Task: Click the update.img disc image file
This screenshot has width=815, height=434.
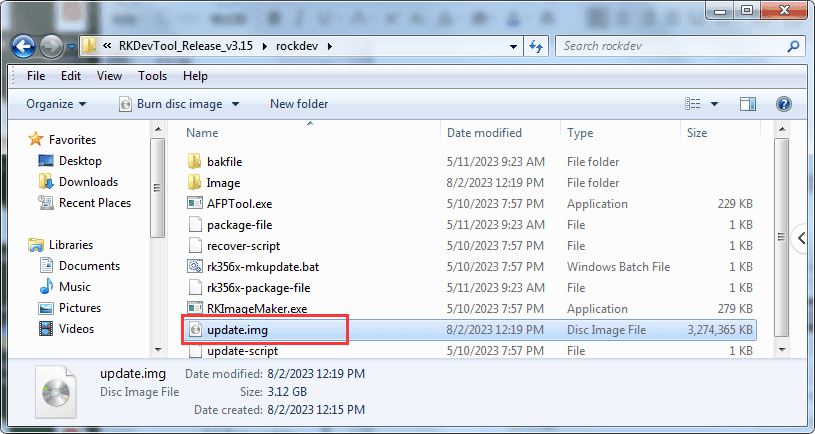Action: 236,329
